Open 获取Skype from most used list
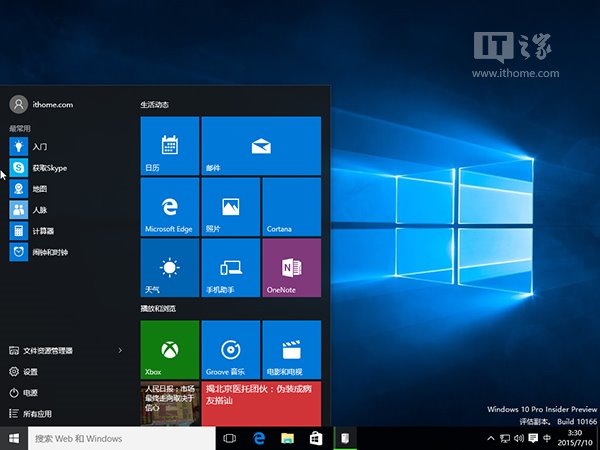 click(65, 168)
